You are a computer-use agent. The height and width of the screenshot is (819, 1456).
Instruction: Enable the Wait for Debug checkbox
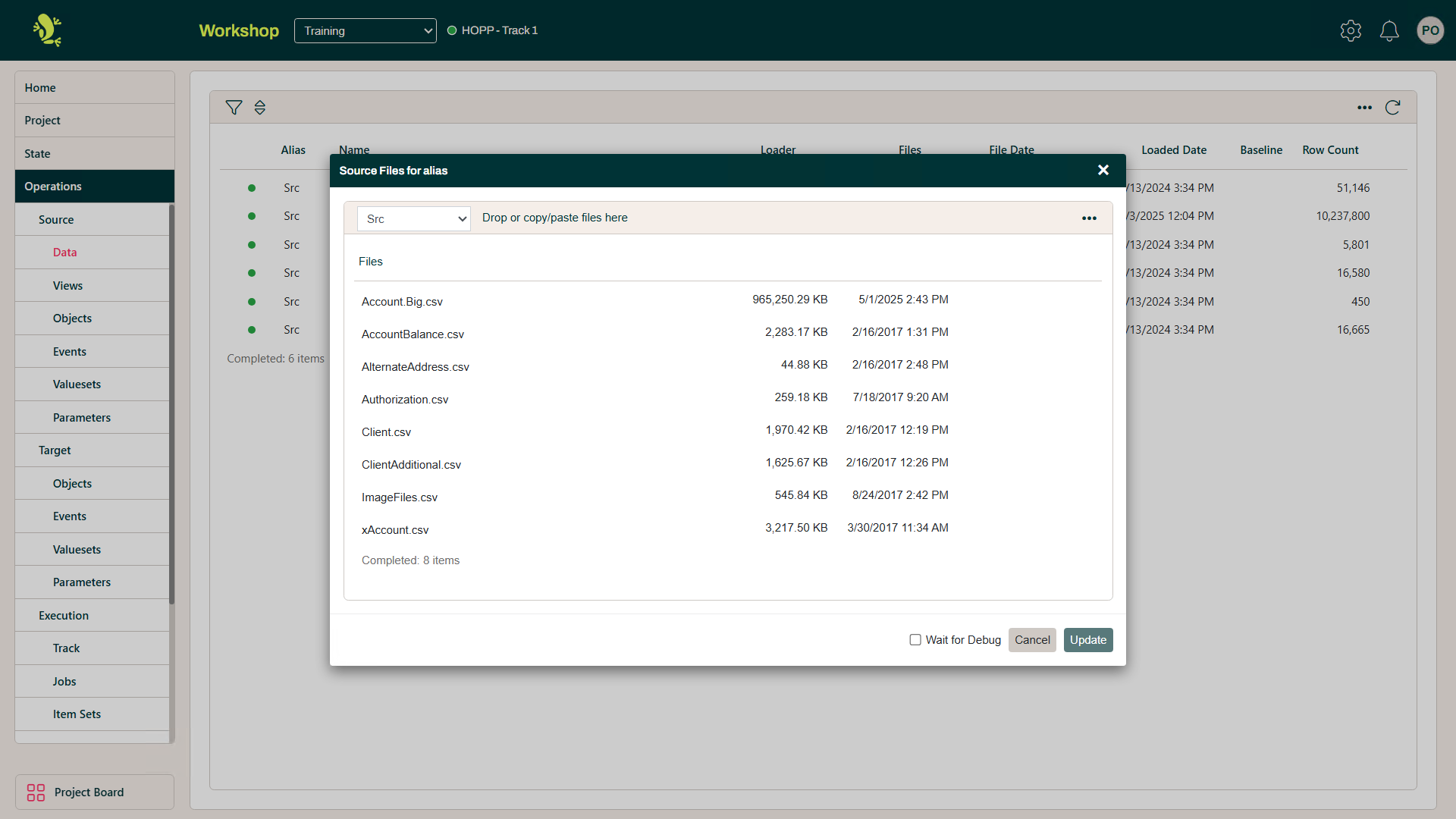click(915, 640)
